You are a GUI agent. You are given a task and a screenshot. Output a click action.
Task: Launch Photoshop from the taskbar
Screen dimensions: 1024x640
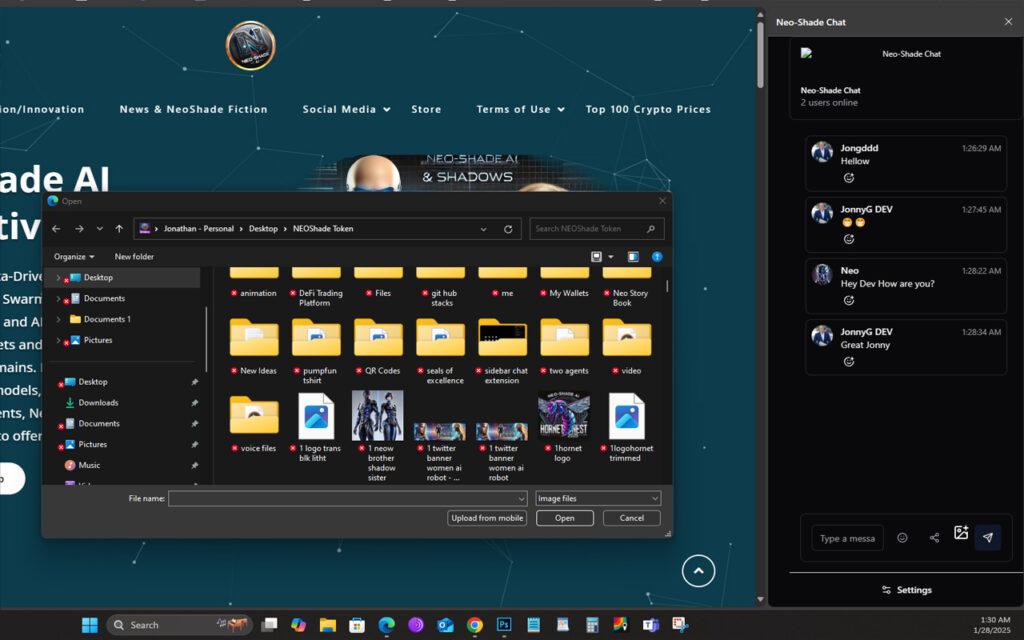tap(504, 625)
